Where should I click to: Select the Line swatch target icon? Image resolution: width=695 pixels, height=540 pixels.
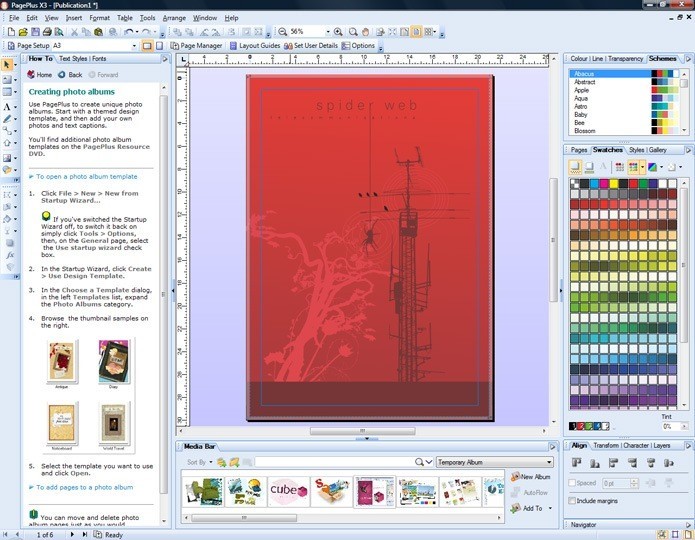pos(589,167)
